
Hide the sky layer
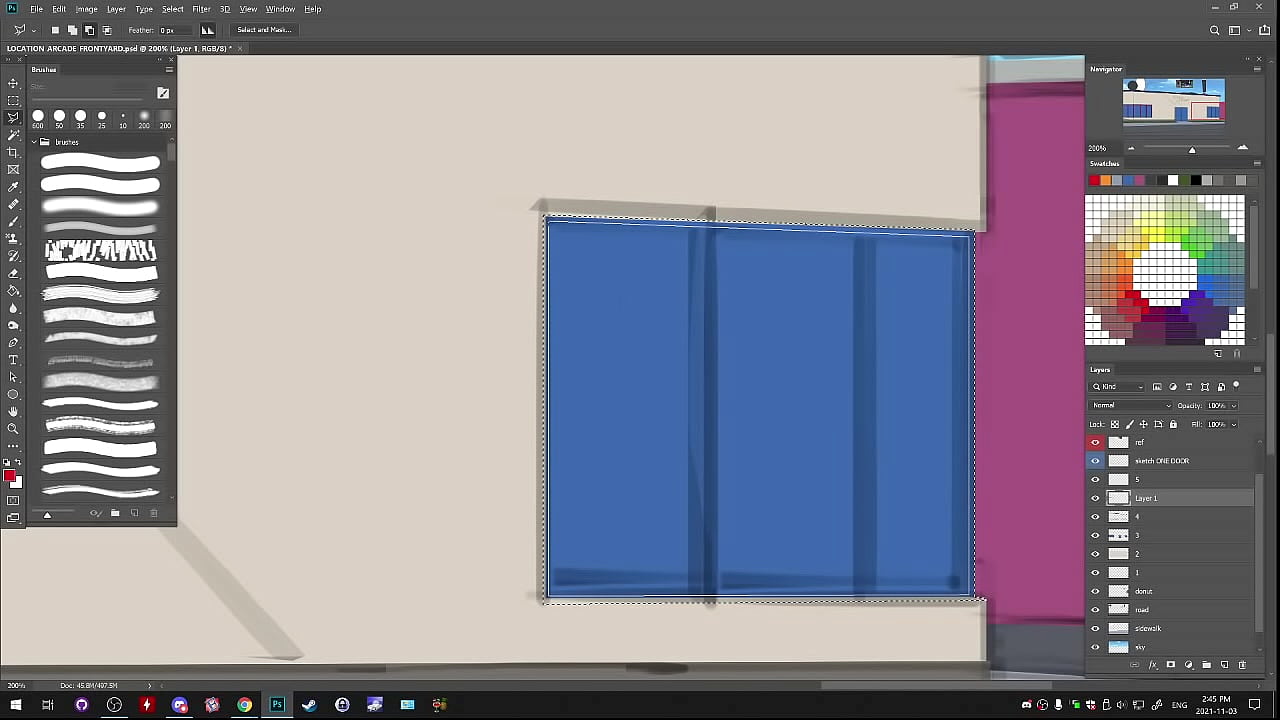pos(1095,647)
